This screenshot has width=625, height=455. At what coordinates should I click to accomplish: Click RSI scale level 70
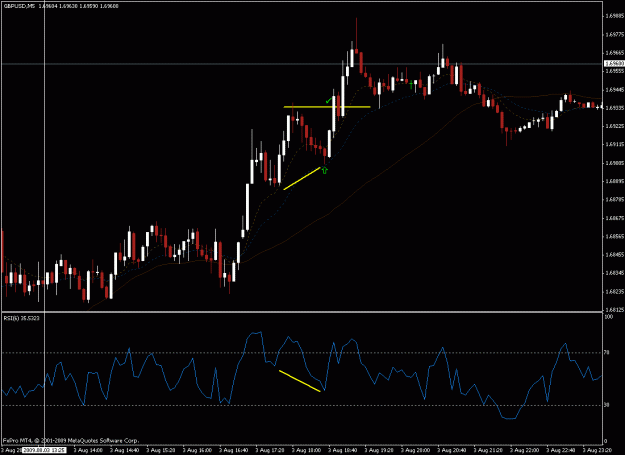607,353
